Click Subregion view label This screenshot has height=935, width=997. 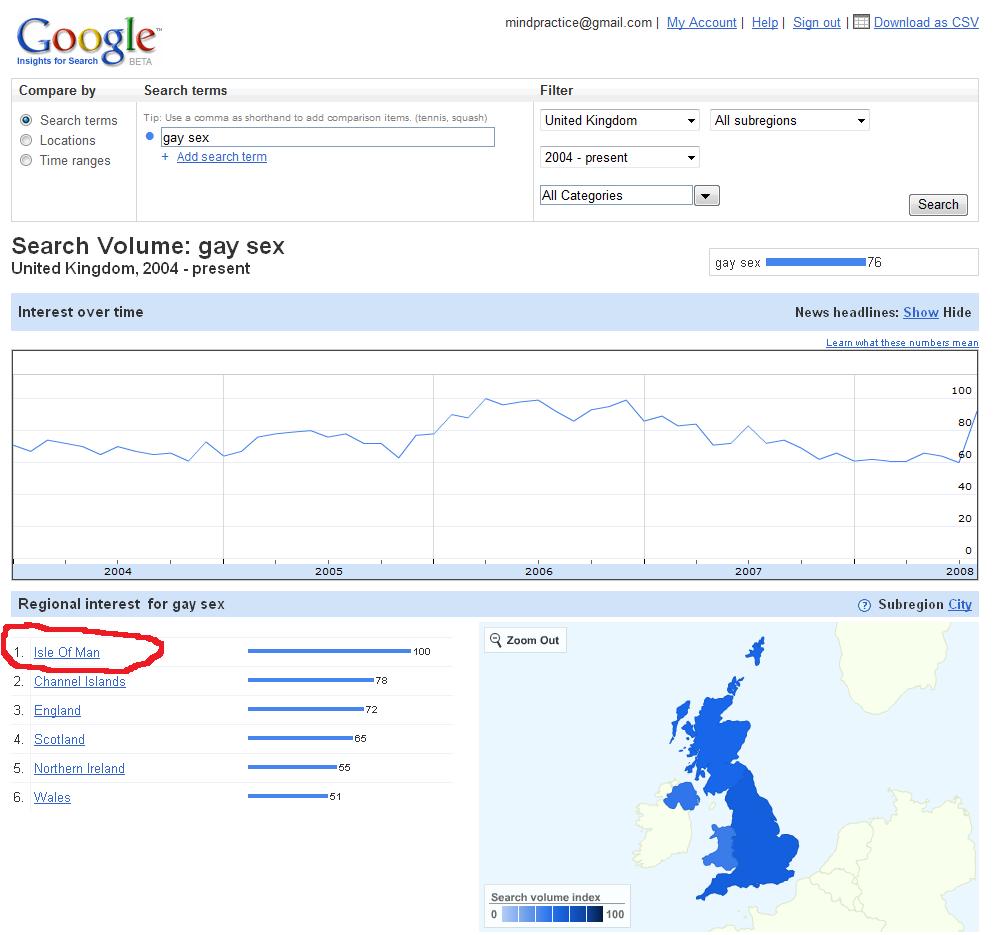coord(911,604)
